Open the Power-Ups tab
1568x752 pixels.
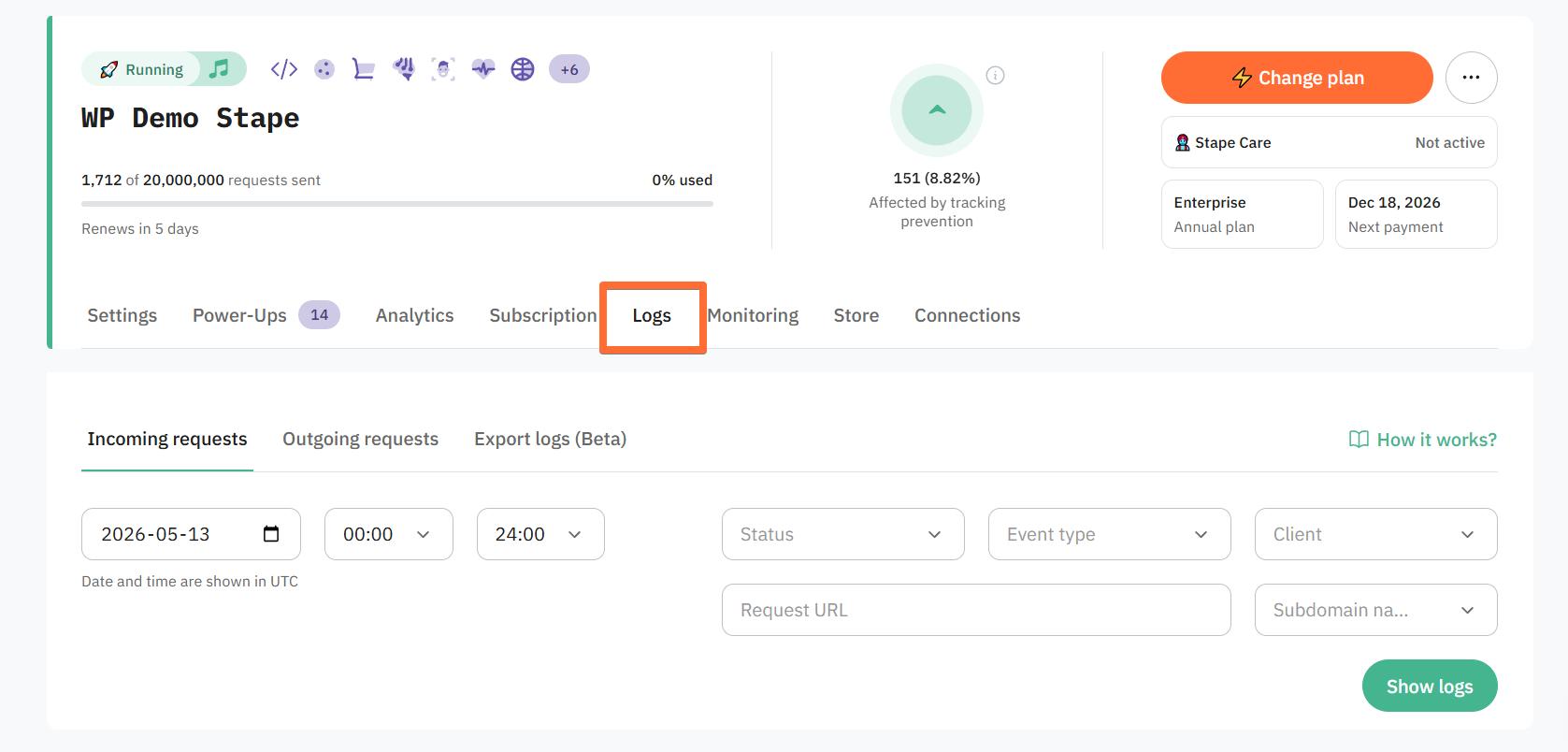click(x=239, y=315)
